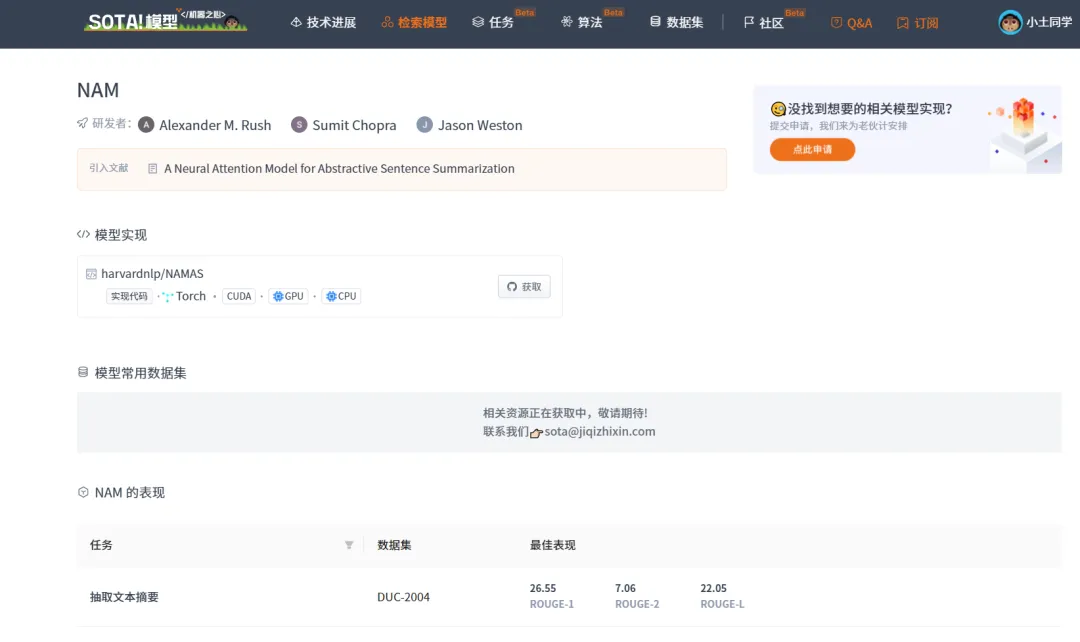Click the GPU tag
The width and height of the screenshot is (1080, 642).
point(288,296)
